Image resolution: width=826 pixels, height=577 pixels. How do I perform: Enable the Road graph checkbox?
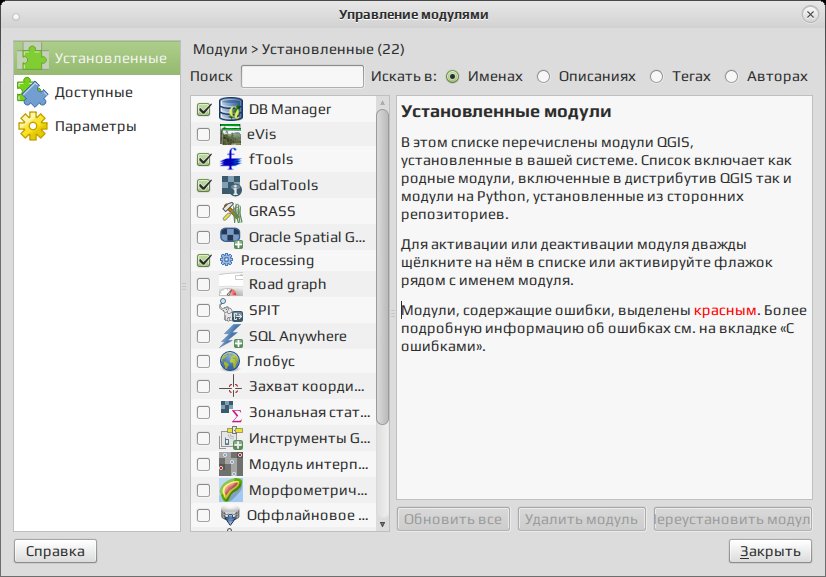click(203, 285)
